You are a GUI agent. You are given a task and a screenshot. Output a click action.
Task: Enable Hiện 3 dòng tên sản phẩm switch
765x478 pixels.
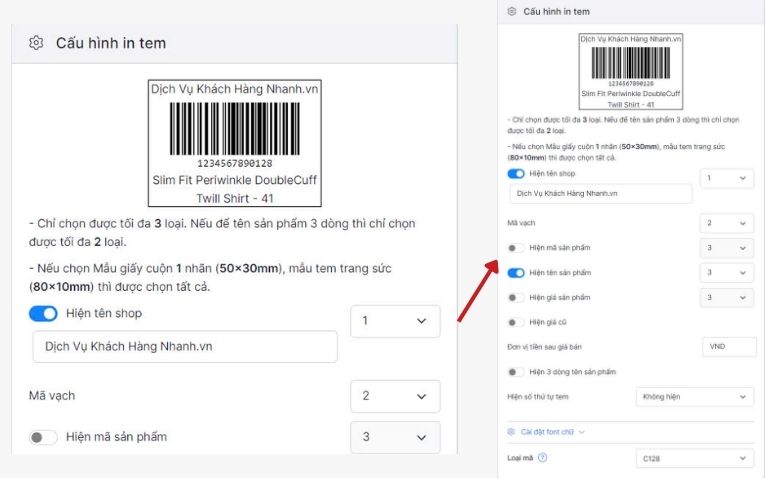(x=516, y=372)
